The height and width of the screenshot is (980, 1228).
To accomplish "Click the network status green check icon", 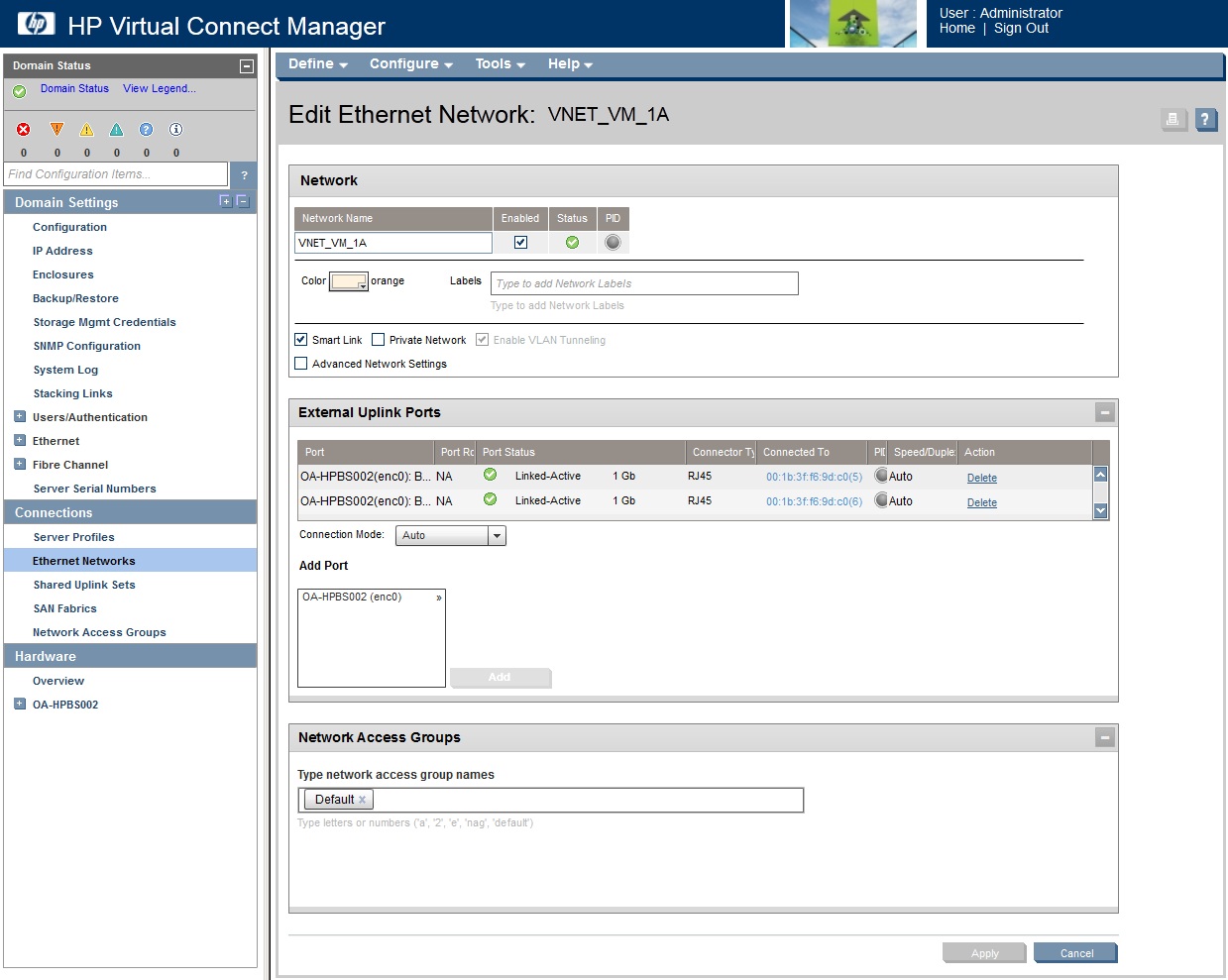I will coord(572,243).
